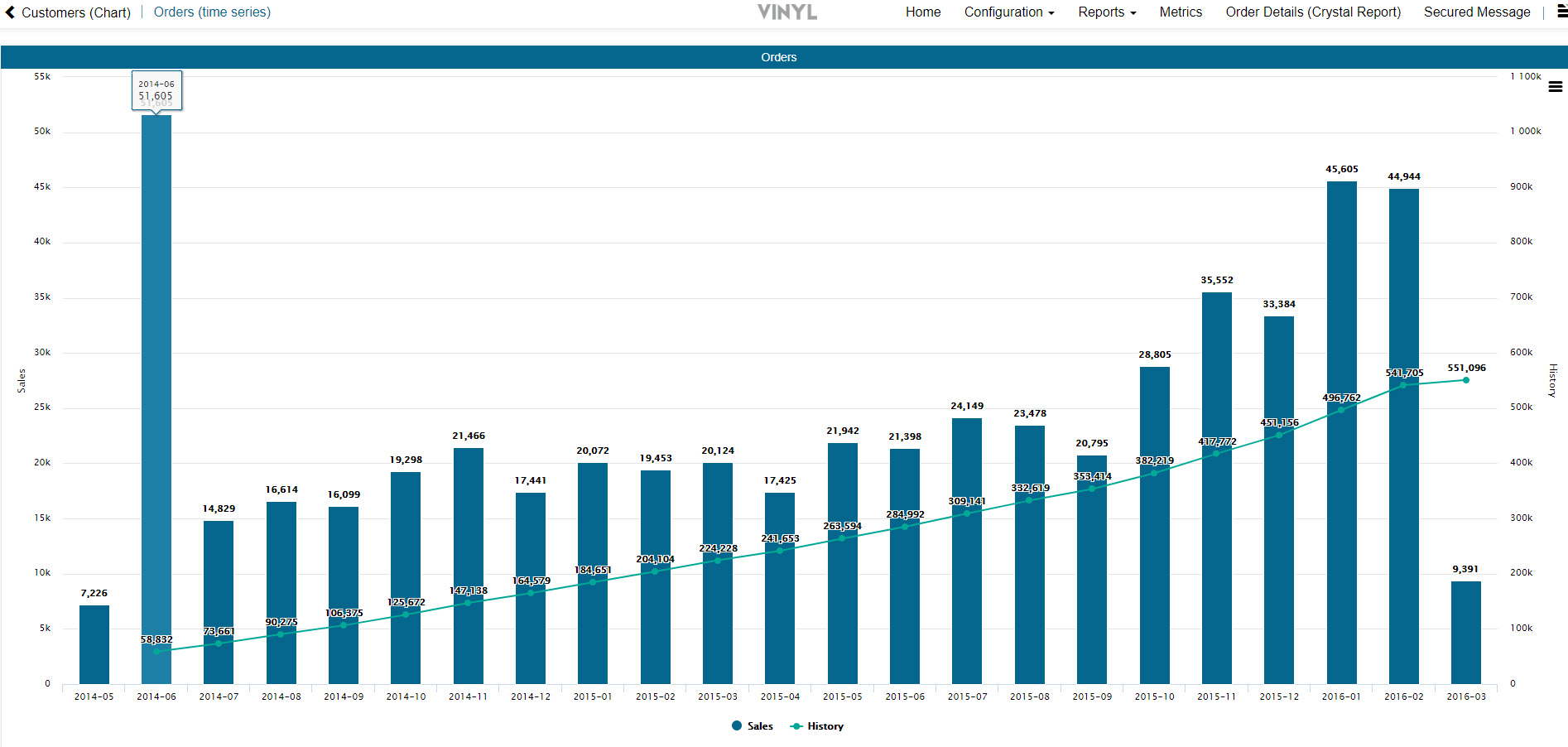Click the Orders (time series) breadcrumb

pos(212,12)
